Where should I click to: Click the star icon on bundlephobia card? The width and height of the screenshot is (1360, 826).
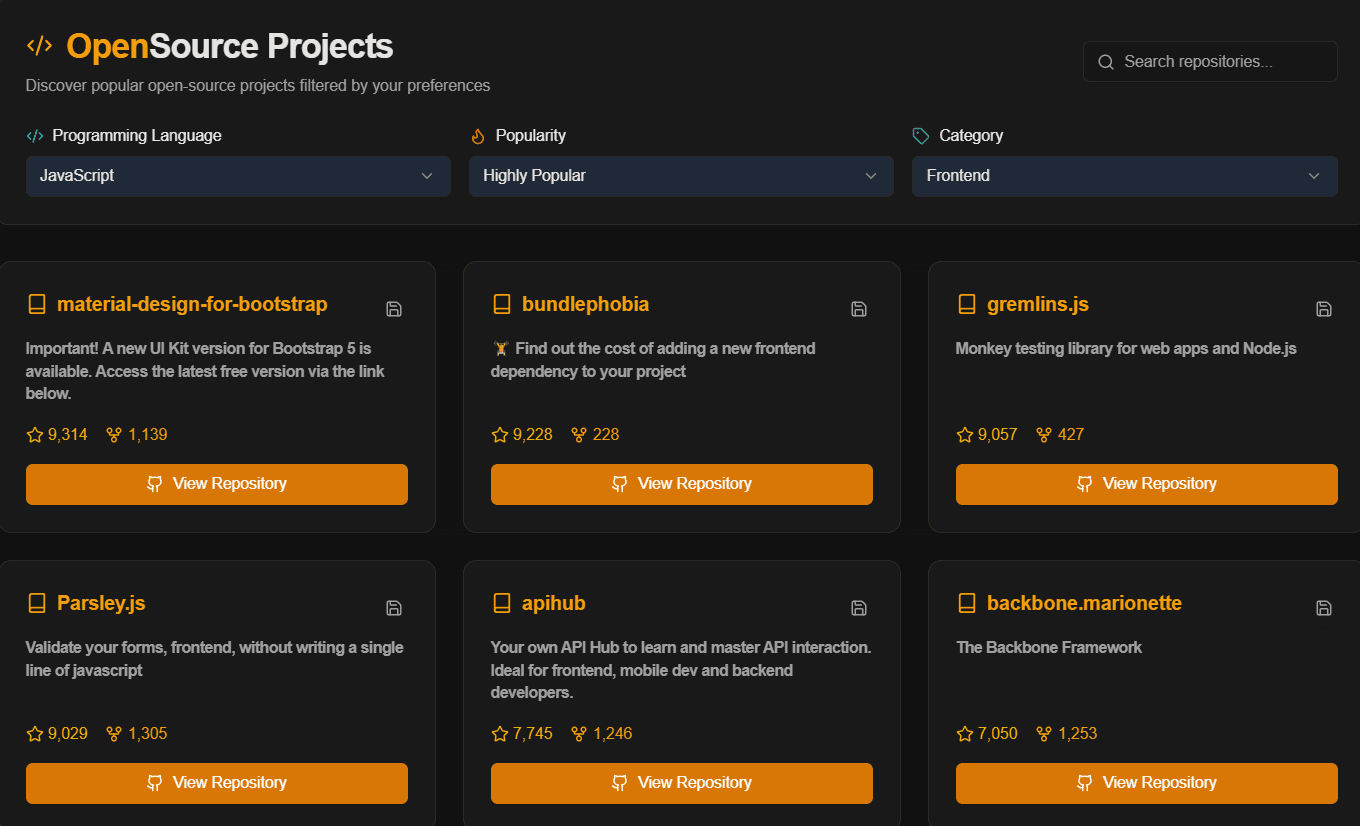(x=500, y=435)
